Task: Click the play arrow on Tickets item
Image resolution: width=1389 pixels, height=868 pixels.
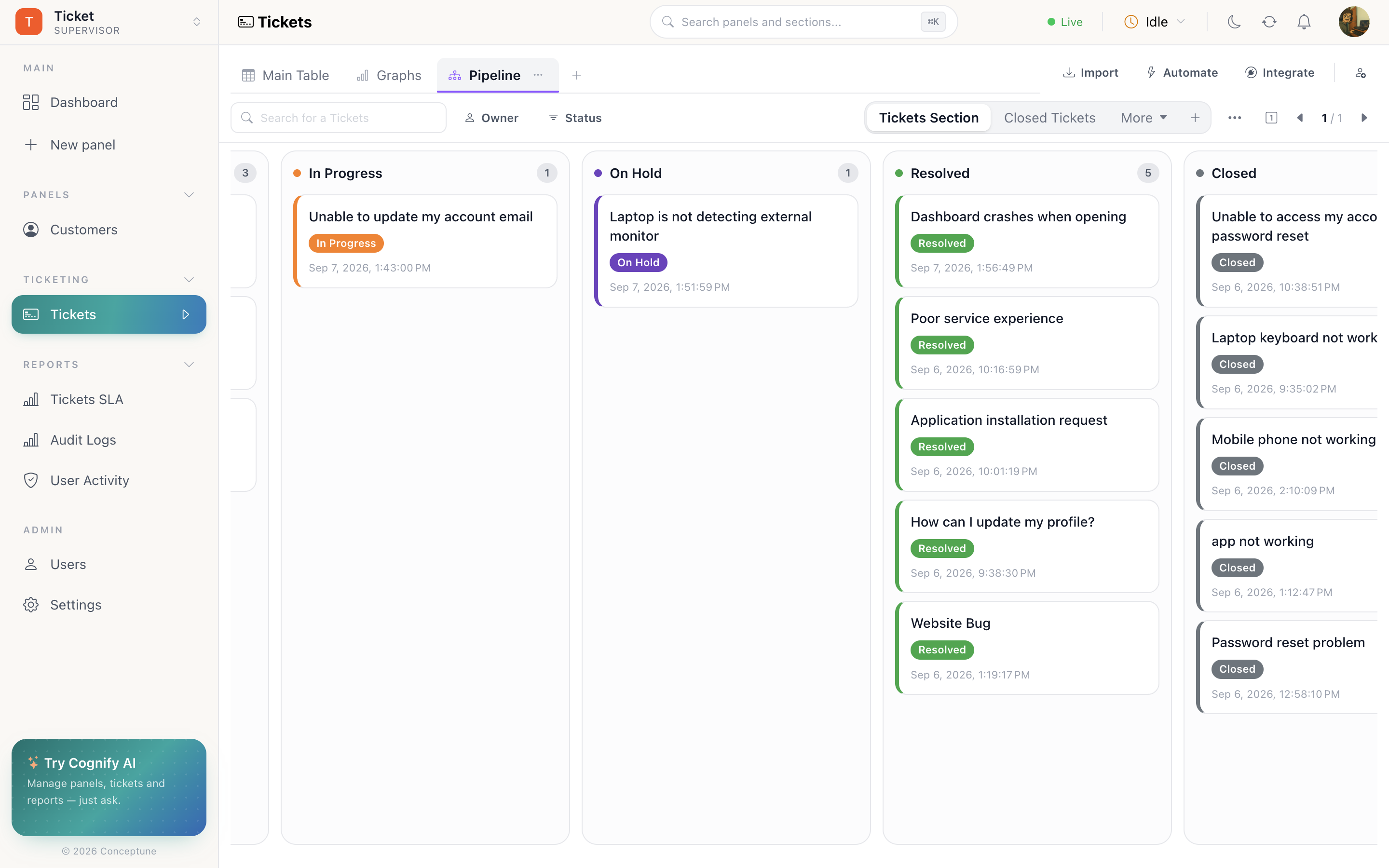Action: 185,314
